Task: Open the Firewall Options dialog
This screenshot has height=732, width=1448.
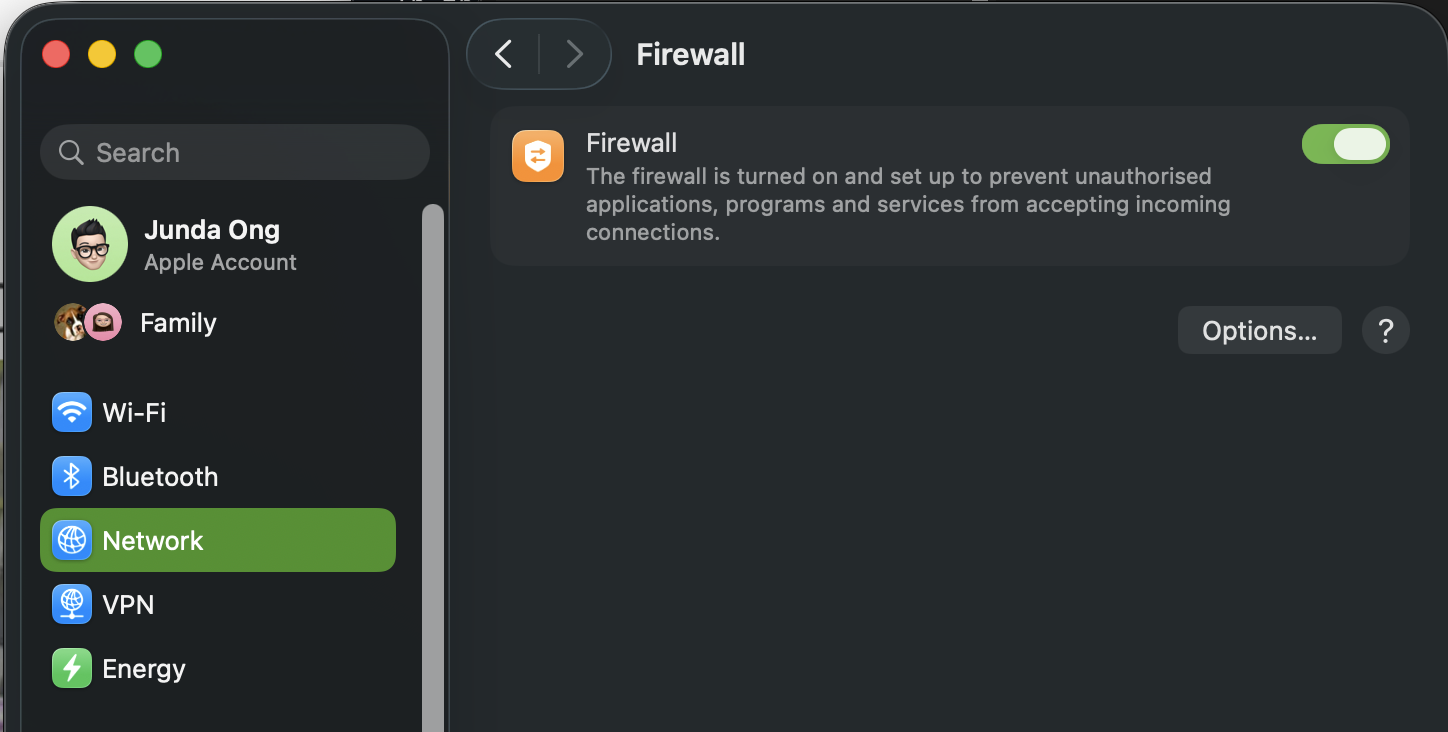Action: pyautogui.click(x=1259, y=331)
